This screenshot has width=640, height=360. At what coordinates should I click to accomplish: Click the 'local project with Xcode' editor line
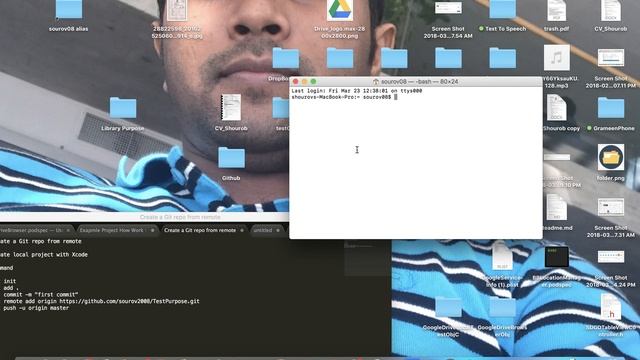tap(44, 254)
